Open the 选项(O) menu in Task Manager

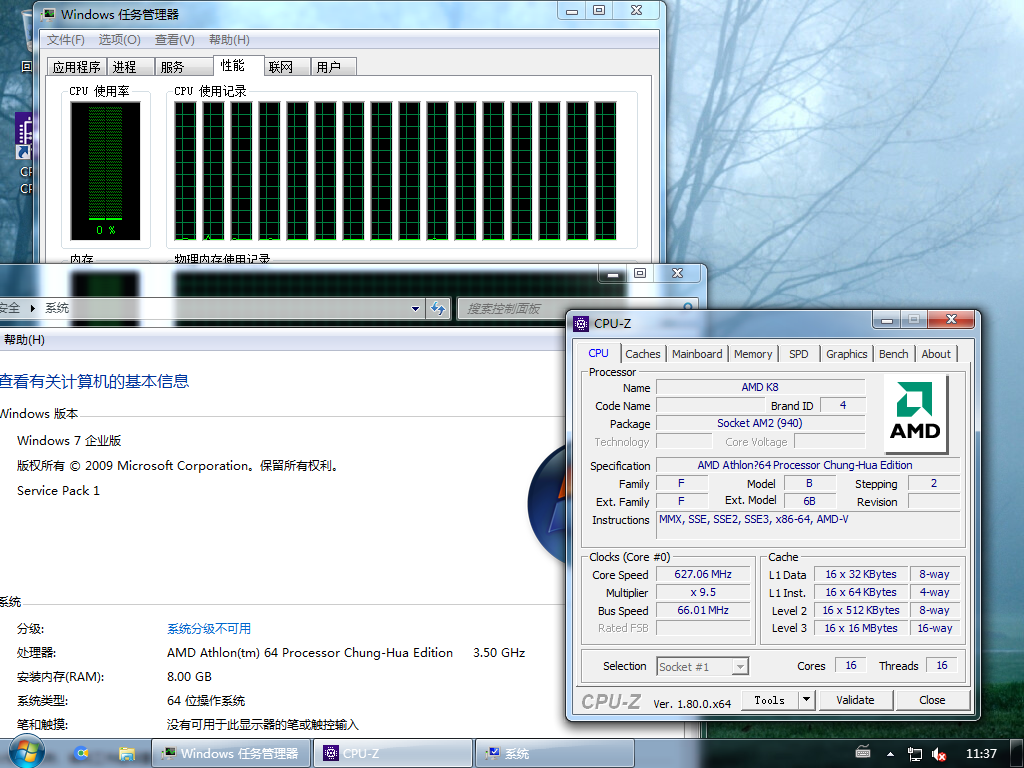pyautogui.click(x=120, y=39)
